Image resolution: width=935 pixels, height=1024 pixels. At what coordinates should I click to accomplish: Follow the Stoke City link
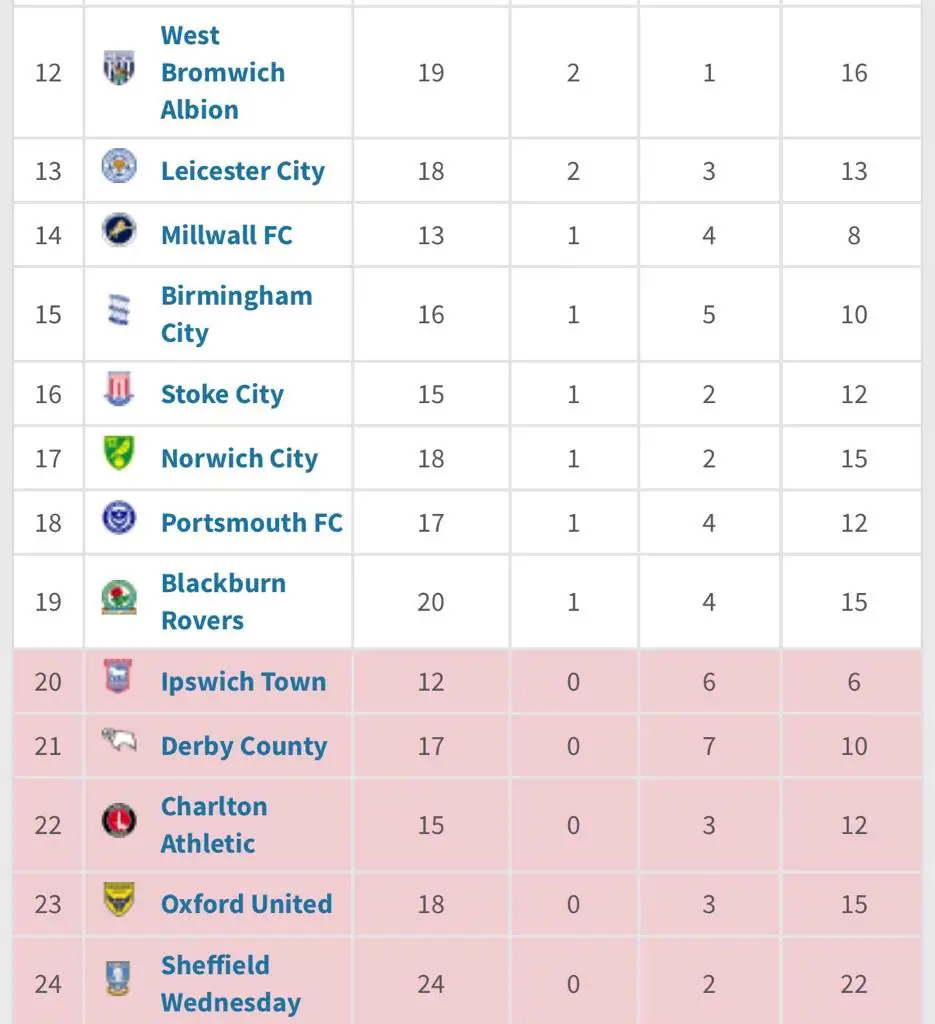tap(222, 394)
